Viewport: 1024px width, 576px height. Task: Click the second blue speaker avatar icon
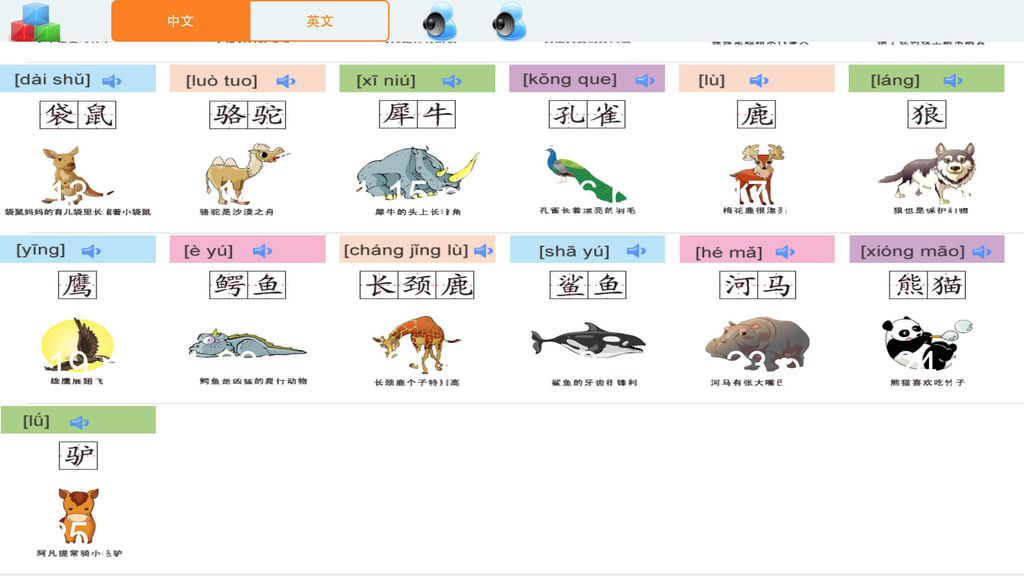click(509, 21)
